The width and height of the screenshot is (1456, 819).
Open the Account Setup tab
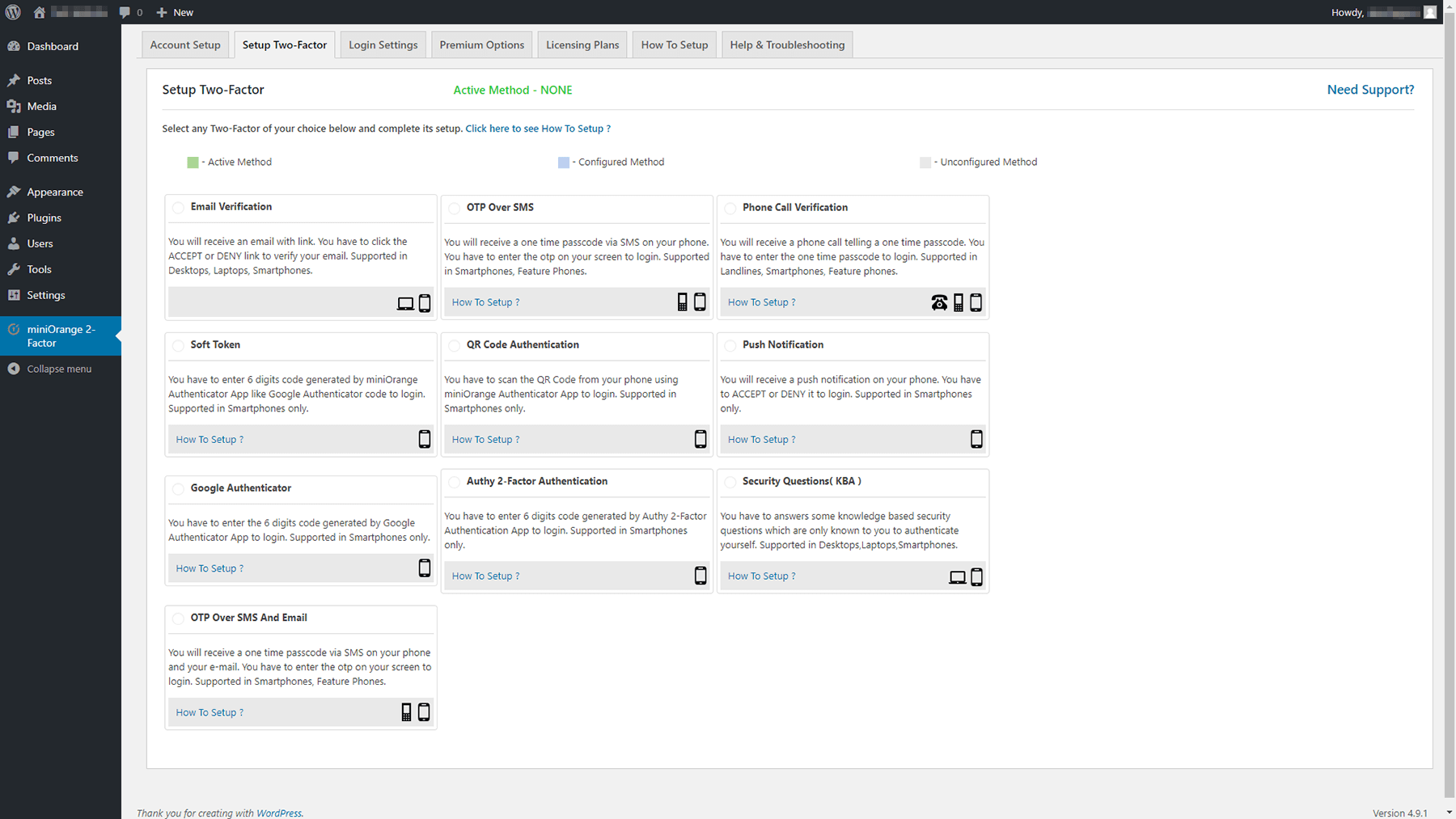185,44
